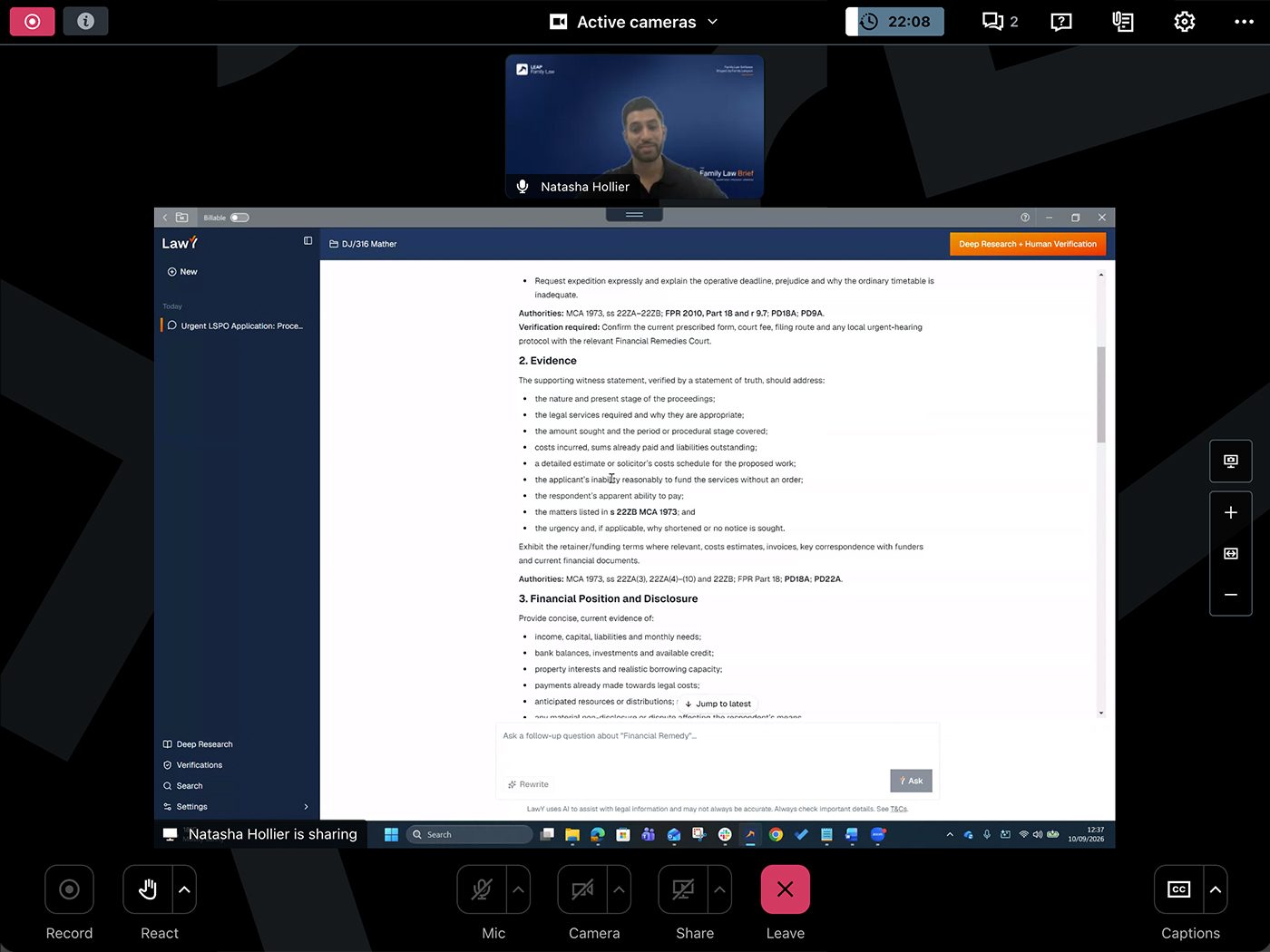Open the Q&A question icon

coord(1061,22)
